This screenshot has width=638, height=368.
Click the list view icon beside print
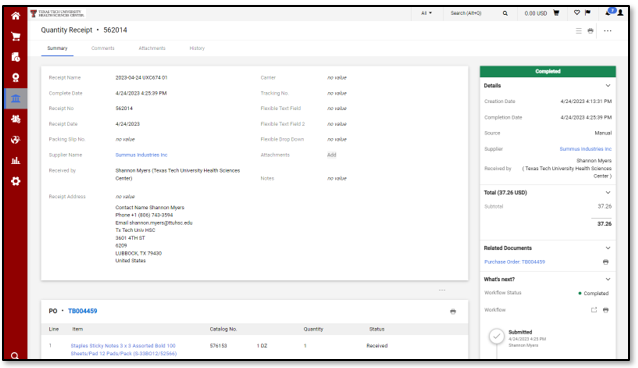tap(579, 31)
